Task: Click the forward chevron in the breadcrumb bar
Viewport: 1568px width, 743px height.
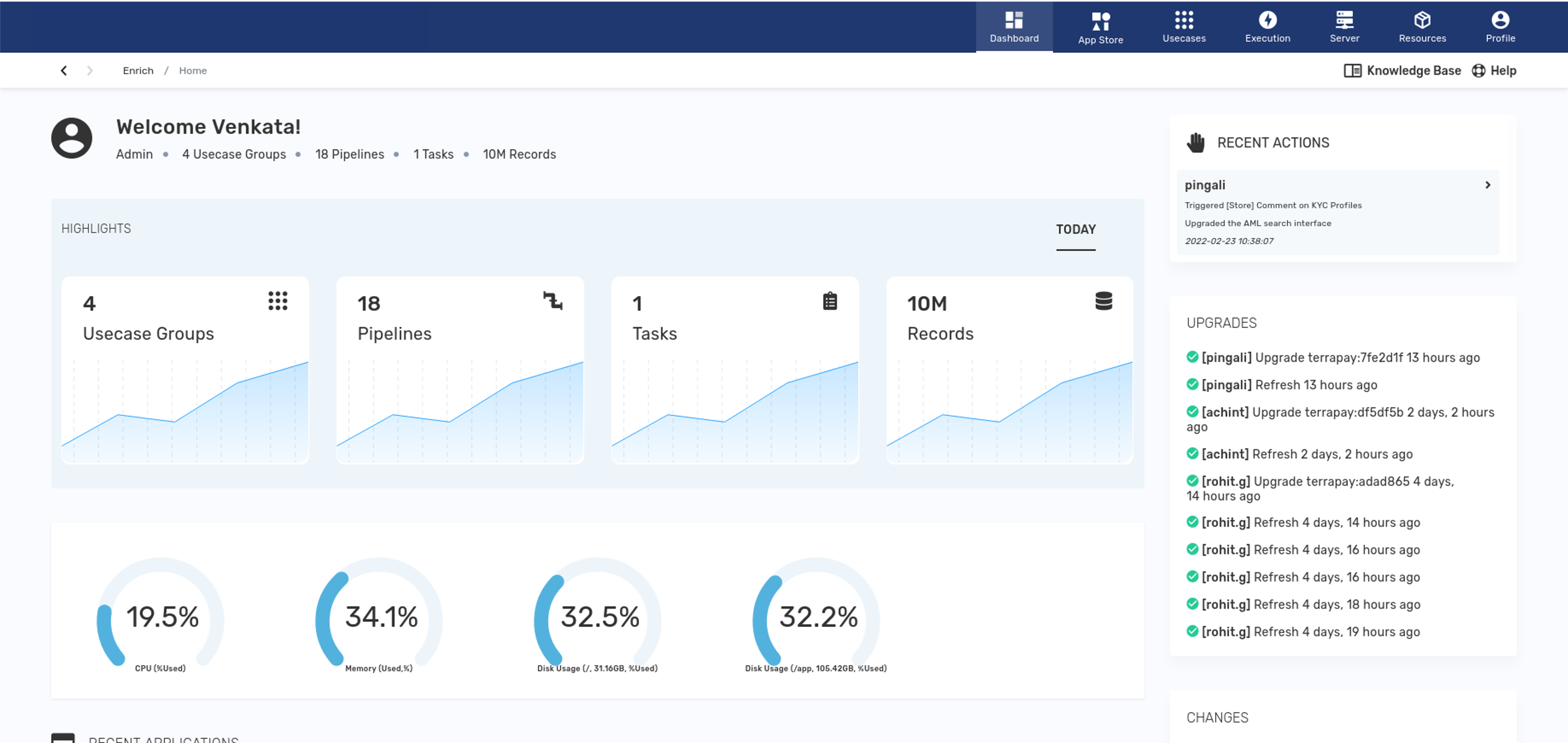Action: [x=89, y=70]
